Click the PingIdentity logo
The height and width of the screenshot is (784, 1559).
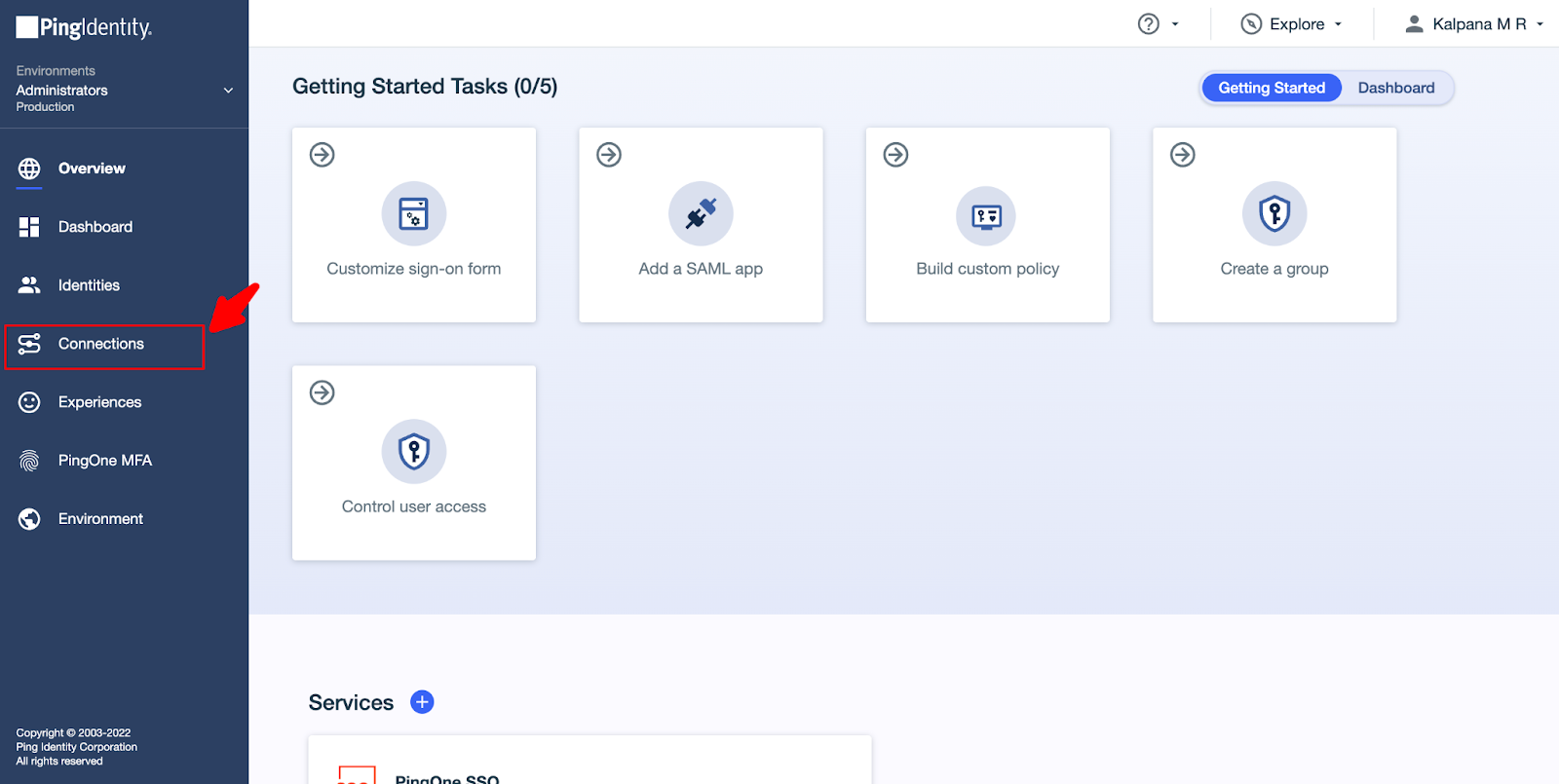(84, 27)
